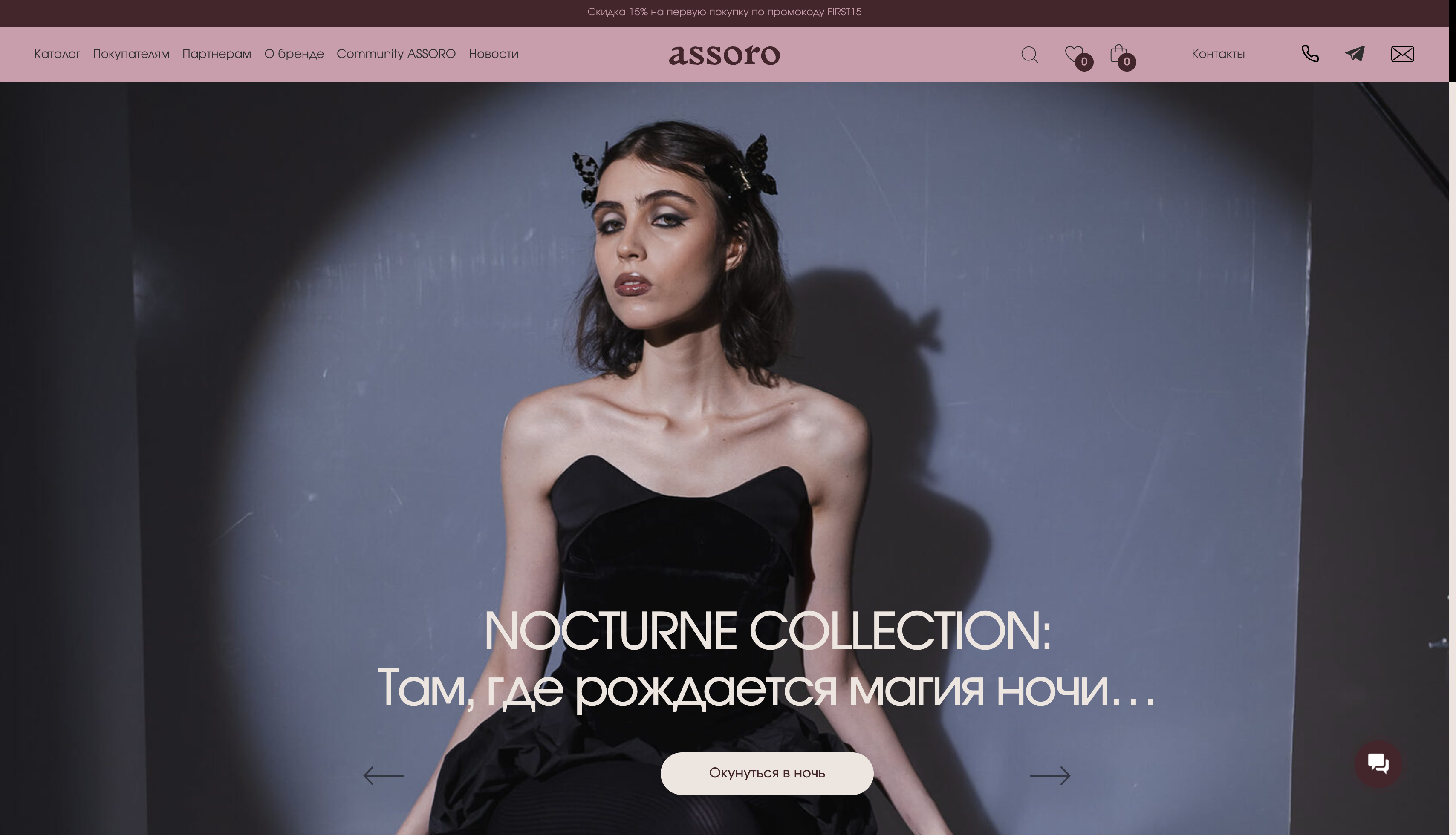Open the Новости page
Screen dimensions: 1456x835
coord(494,54)
